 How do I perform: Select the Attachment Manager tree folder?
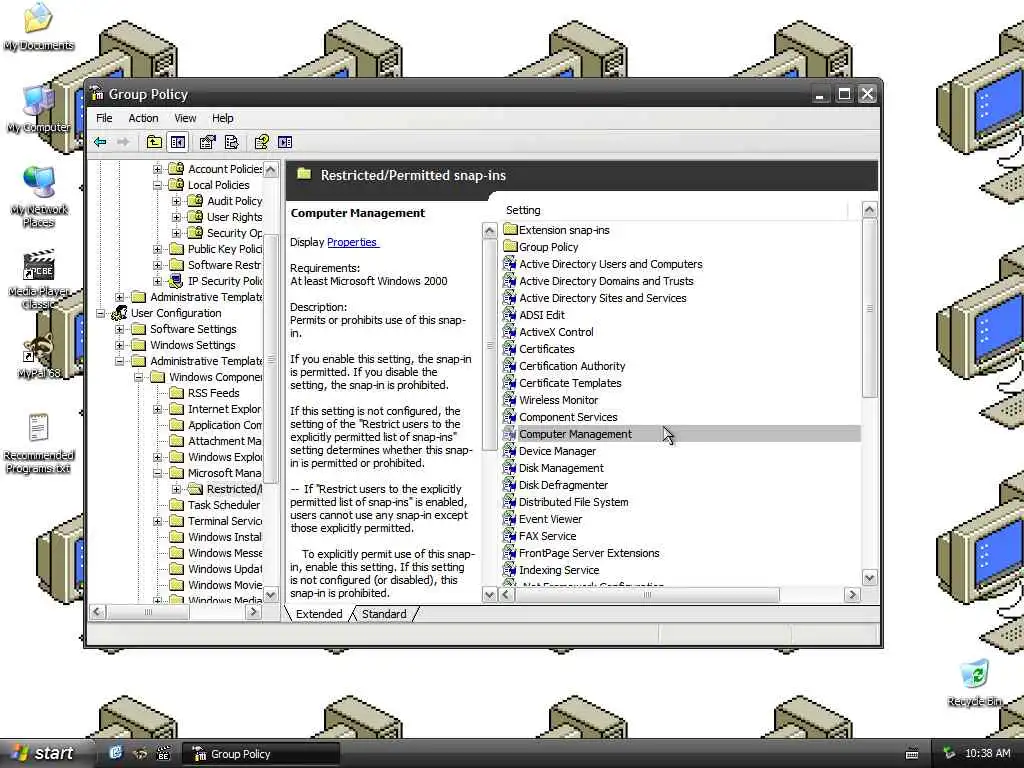(x=224, y=441)
